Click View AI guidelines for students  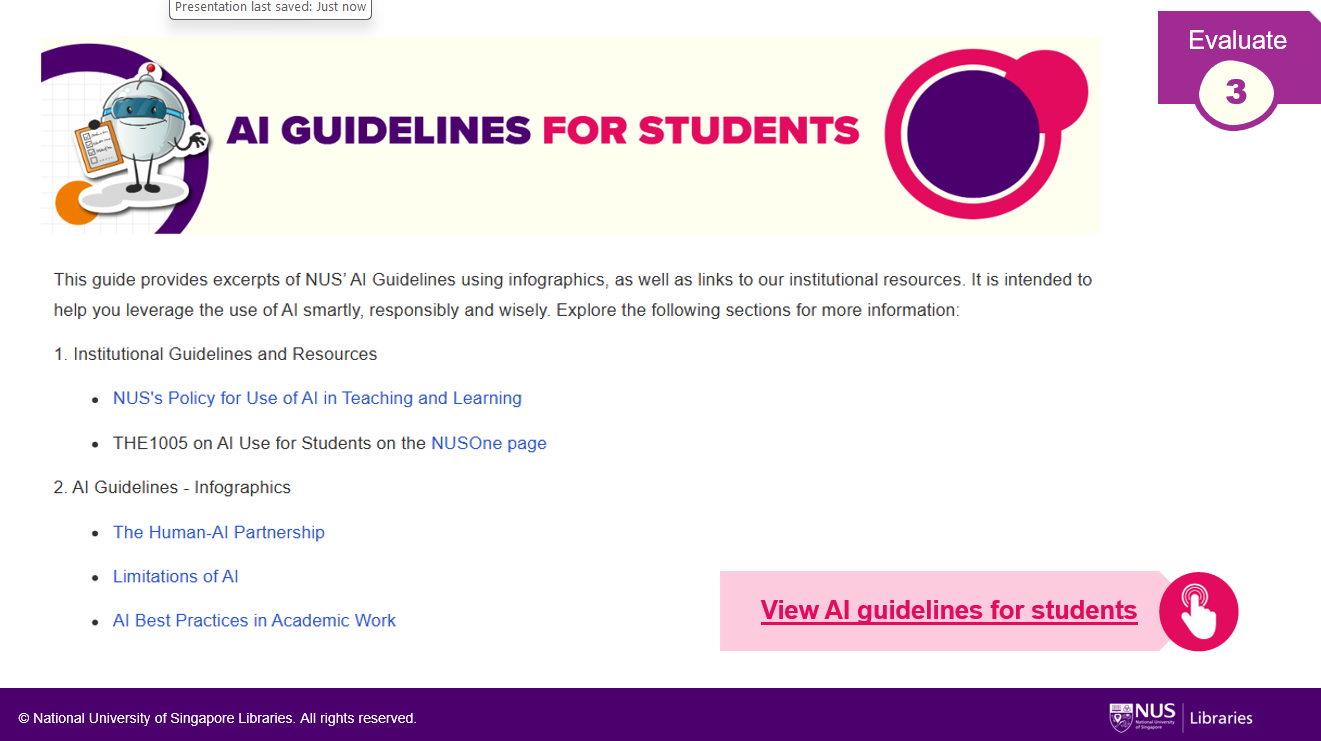point(948,610)
